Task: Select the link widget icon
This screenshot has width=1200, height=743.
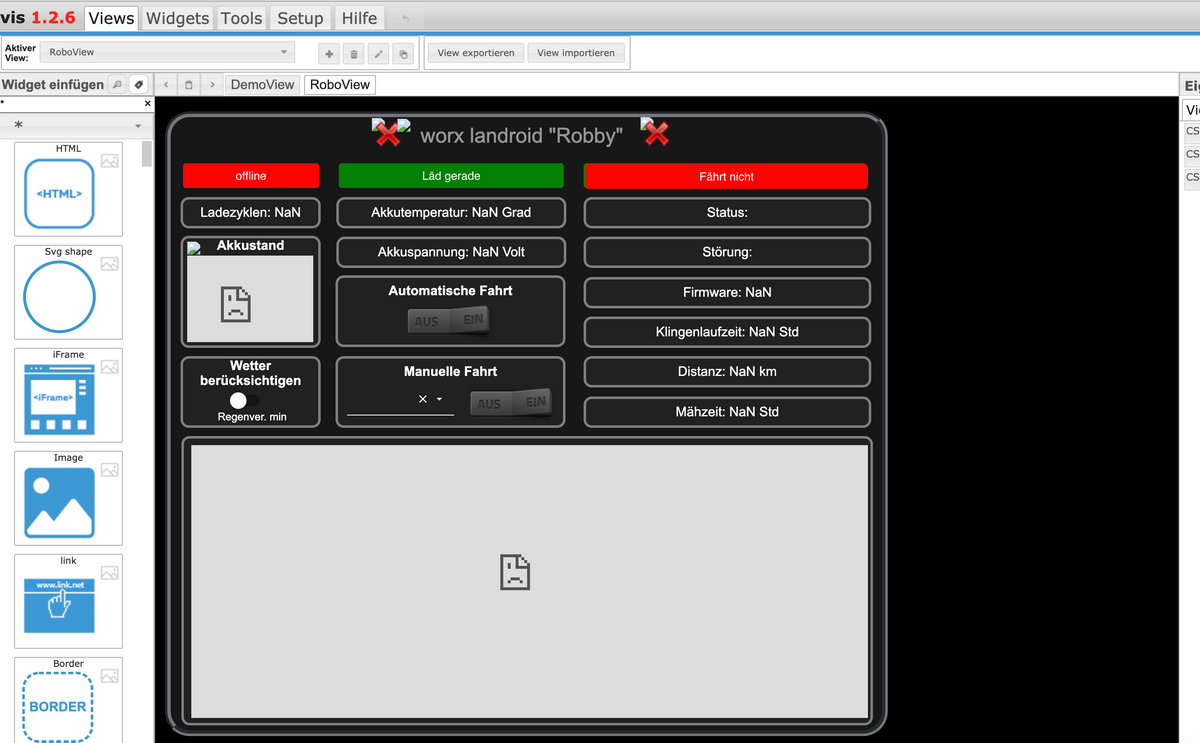Action: pos(59,606)
